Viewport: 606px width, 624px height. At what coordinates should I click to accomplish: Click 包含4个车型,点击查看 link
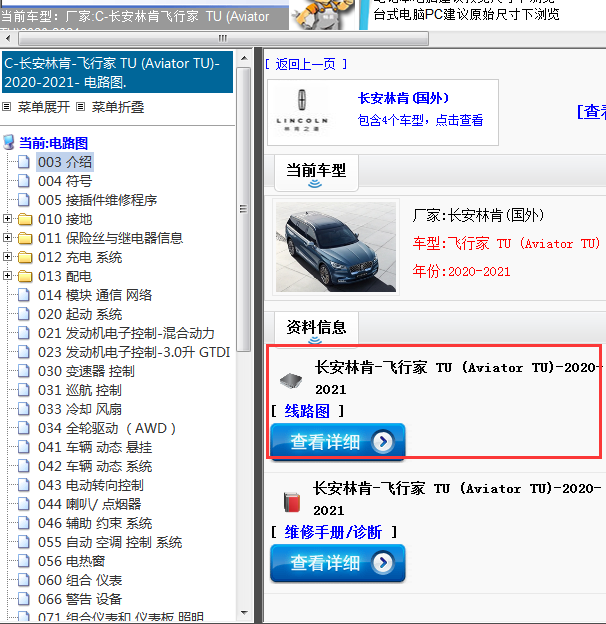point(420,120)
